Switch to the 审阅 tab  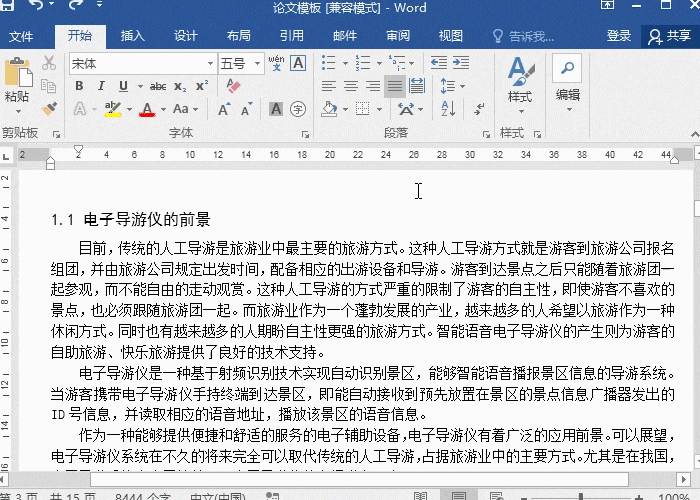398,36
